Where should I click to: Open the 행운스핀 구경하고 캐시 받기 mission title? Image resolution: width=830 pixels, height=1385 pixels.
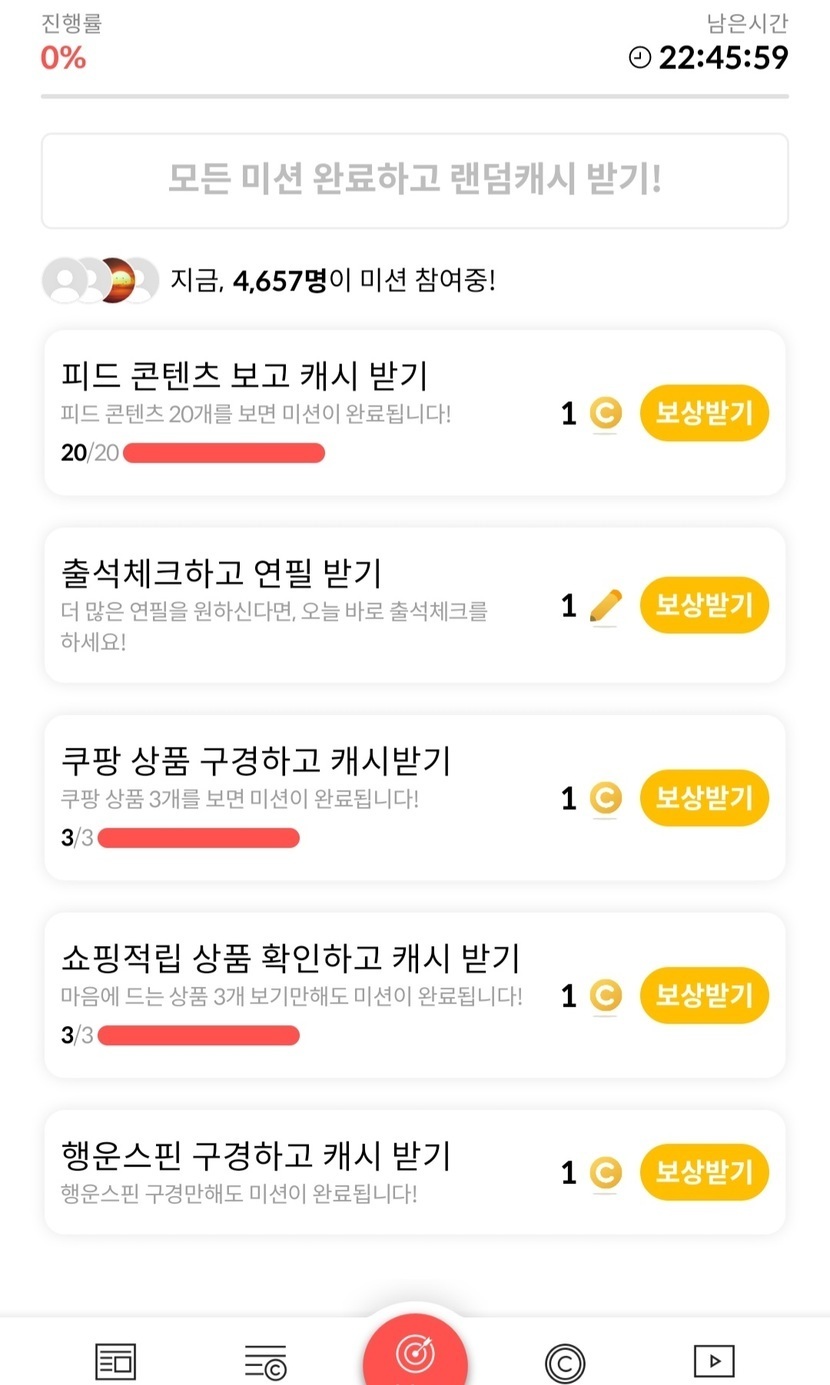[255, 1156]
